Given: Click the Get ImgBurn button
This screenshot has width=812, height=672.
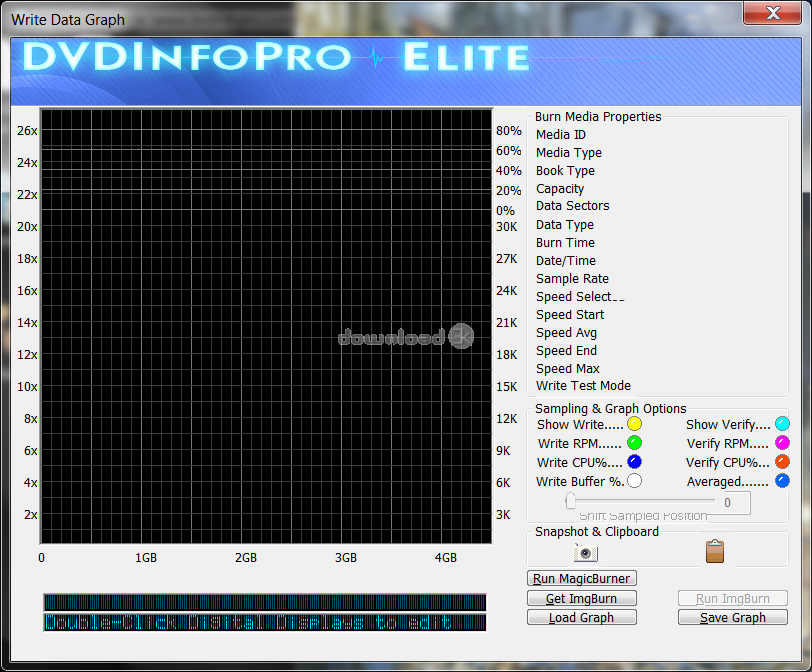Looking at the screenshot, I should (x=582, y=598).
